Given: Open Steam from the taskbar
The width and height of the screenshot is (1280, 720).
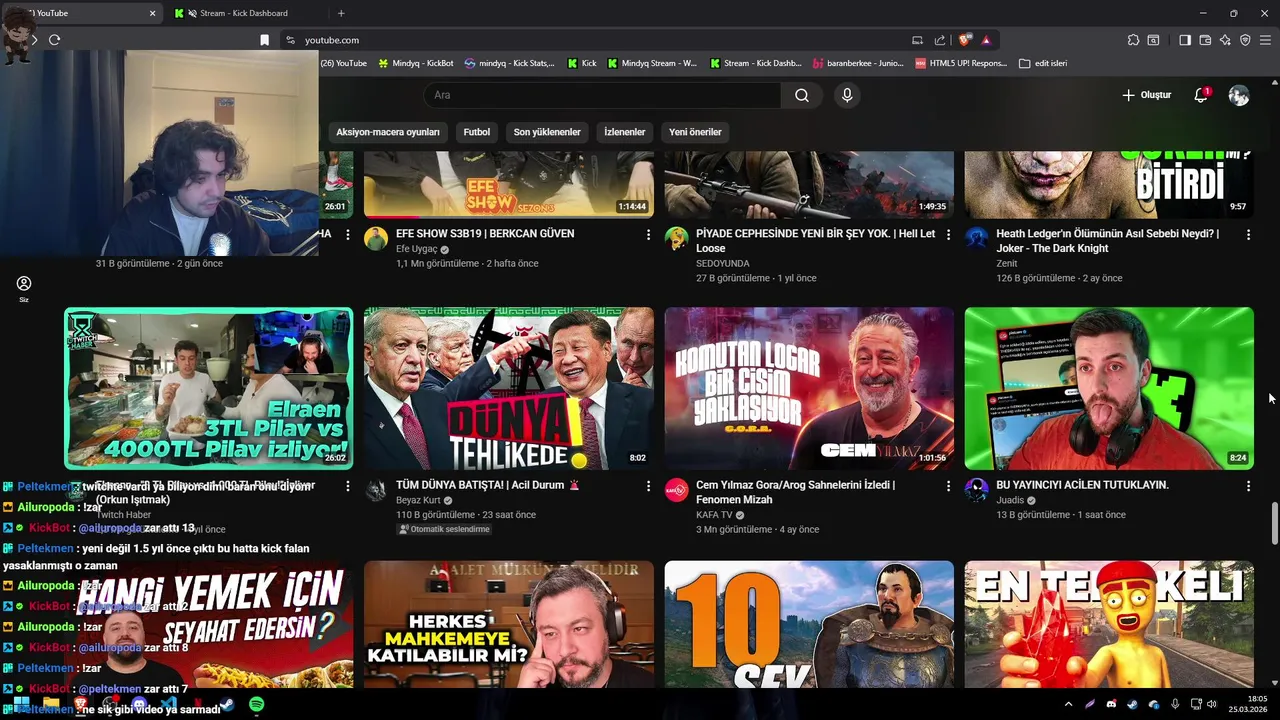Looking at the screenshot, I should (x=227, y=705).
